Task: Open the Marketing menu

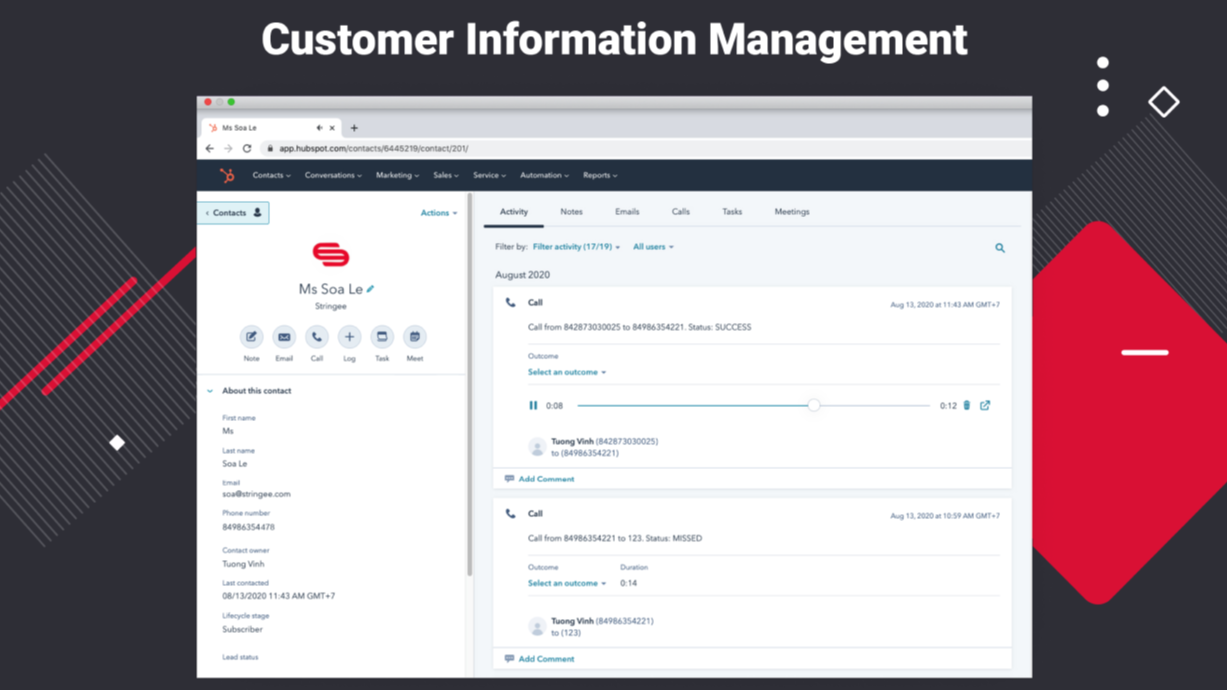Action: pos(396,175)
